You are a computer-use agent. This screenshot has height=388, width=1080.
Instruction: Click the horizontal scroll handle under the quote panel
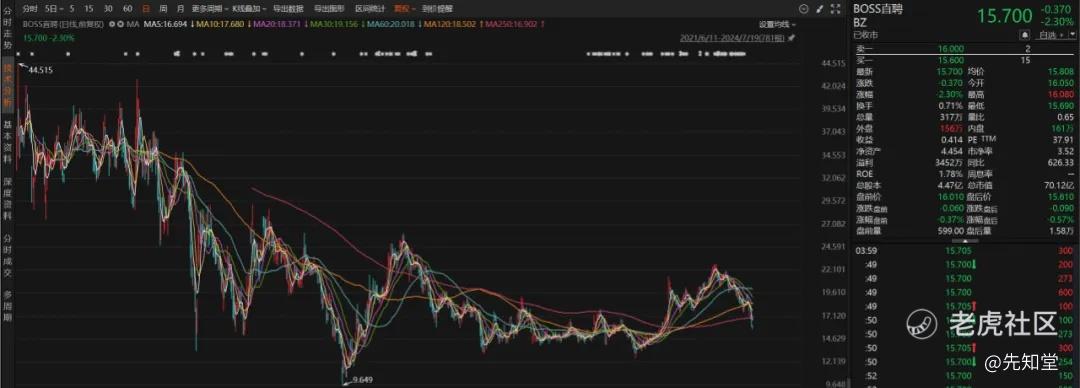pos(964,241)
